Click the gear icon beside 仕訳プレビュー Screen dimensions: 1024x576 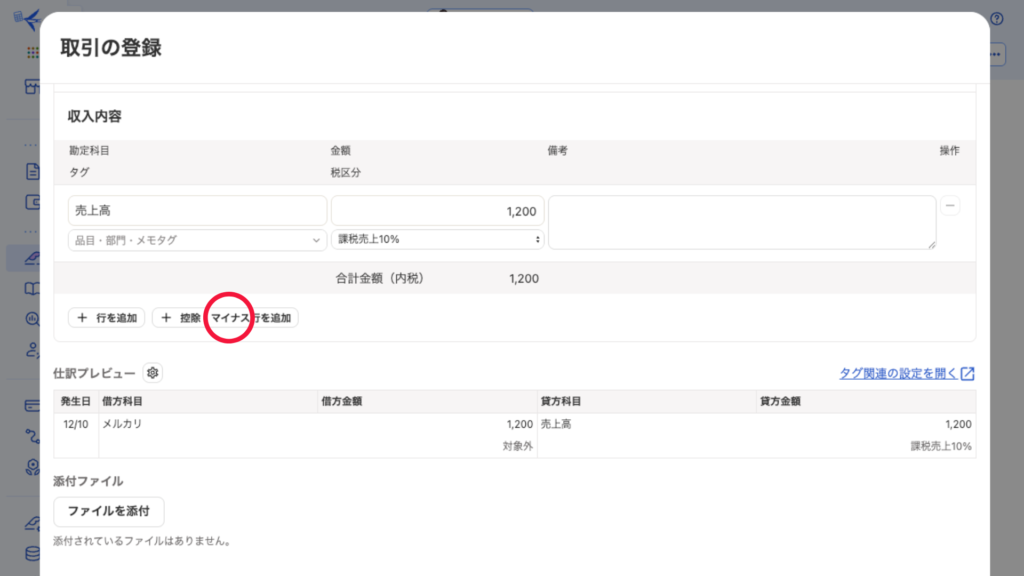click(x=152, y=373)
